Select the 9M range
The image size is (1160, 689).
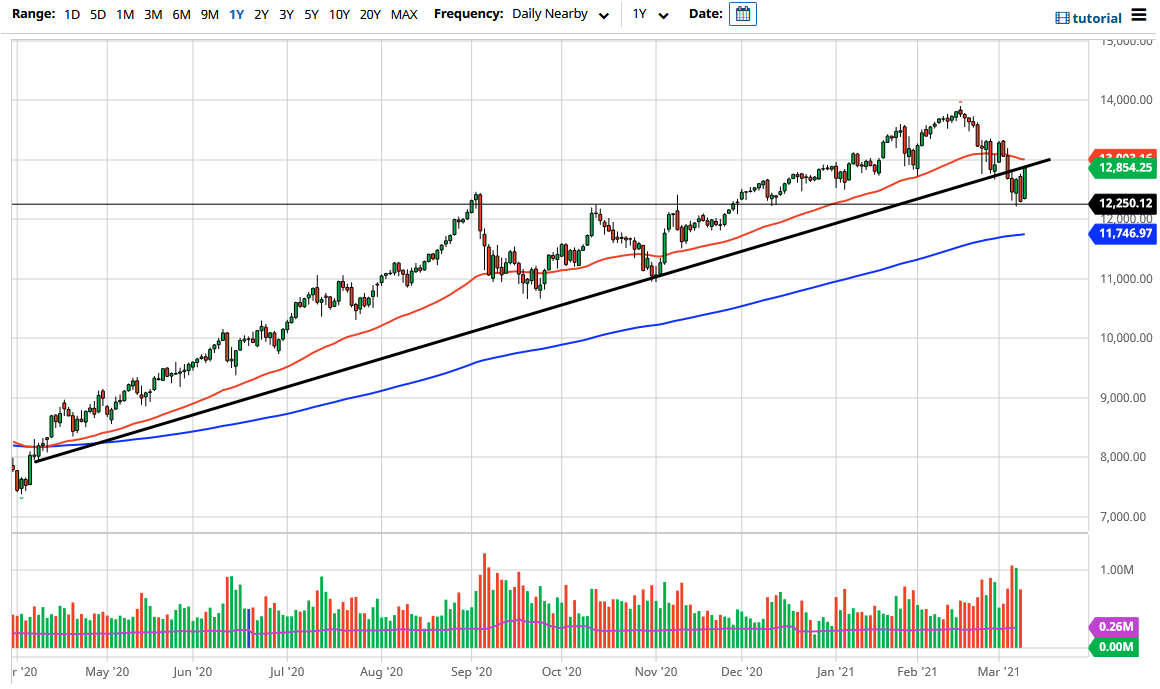[208, 15]
